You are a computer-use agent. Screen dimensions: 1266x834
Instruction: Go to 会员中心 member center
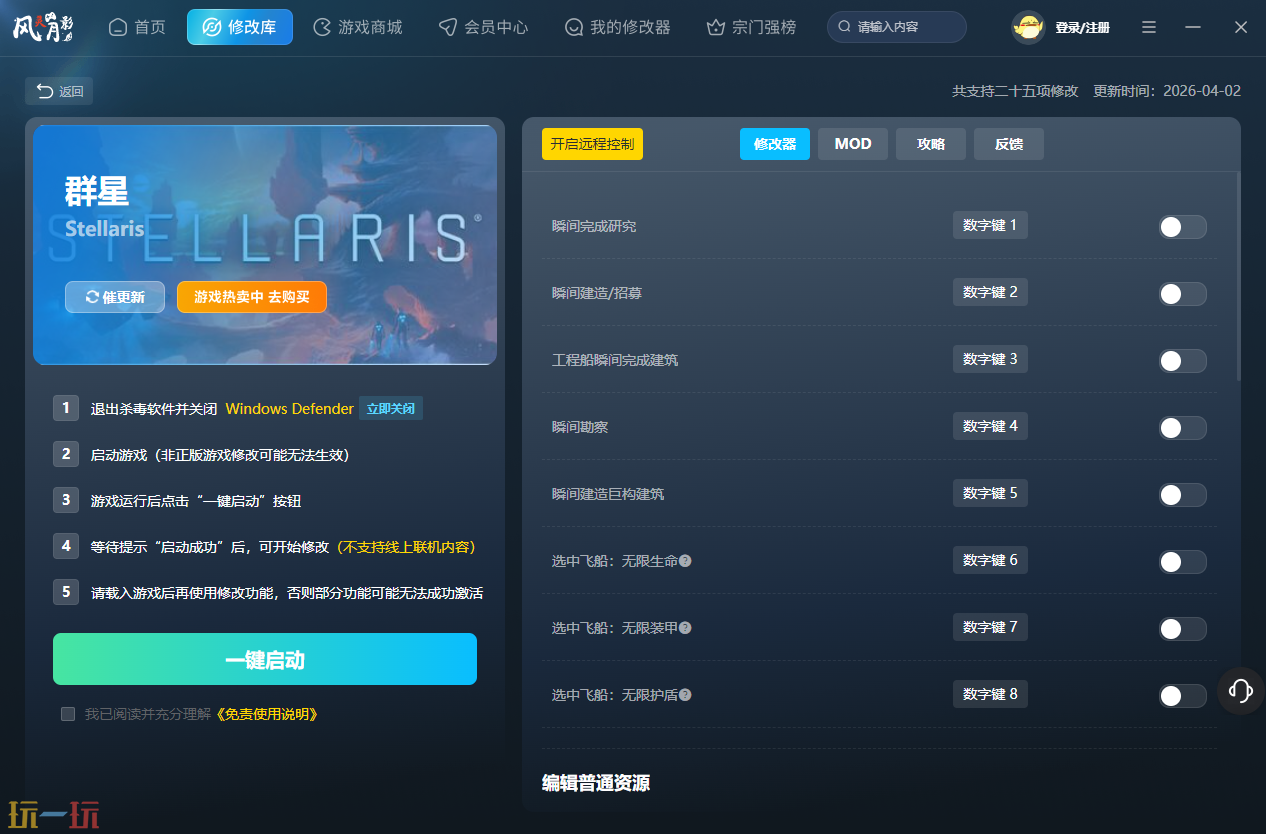tap(484, 27)
